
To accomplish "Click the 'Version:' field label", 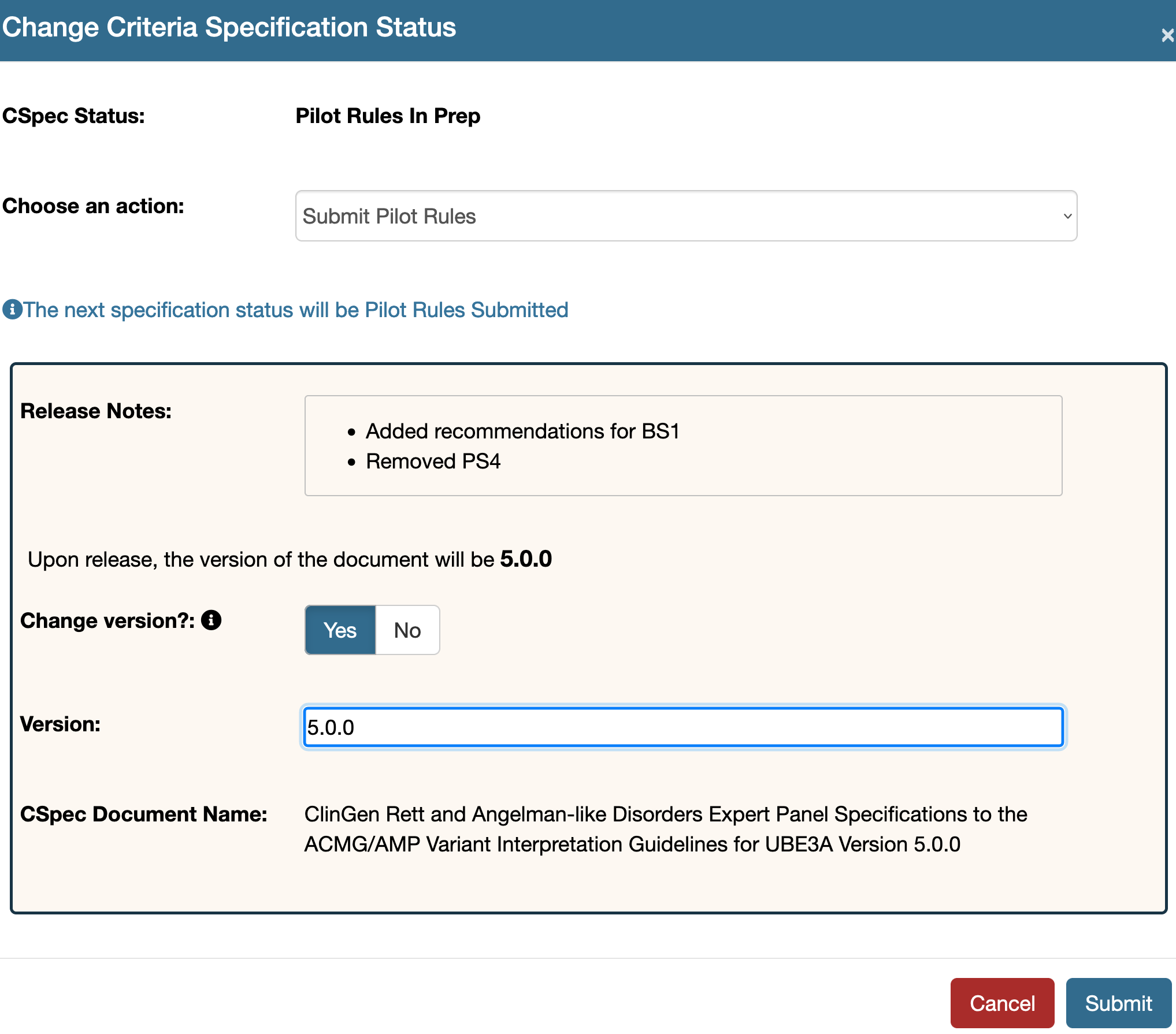I will coord(61,724).
